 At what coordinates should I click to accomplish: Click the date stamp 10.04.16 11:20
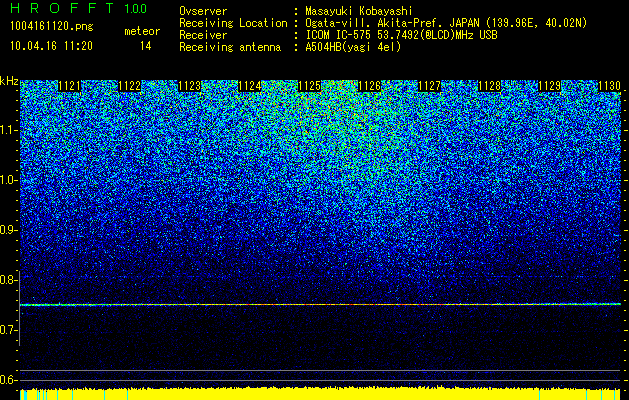[52, 46]
